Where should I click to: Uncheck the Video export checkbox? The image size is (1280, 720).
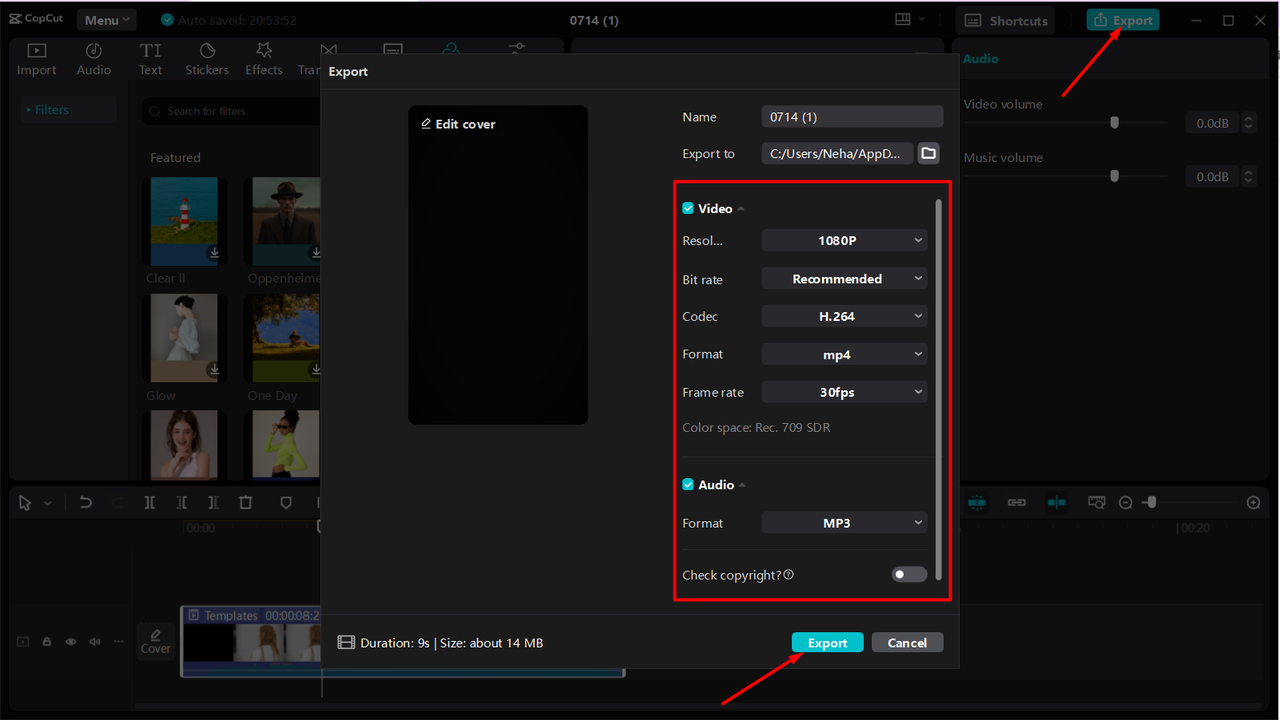click(688, 208)
